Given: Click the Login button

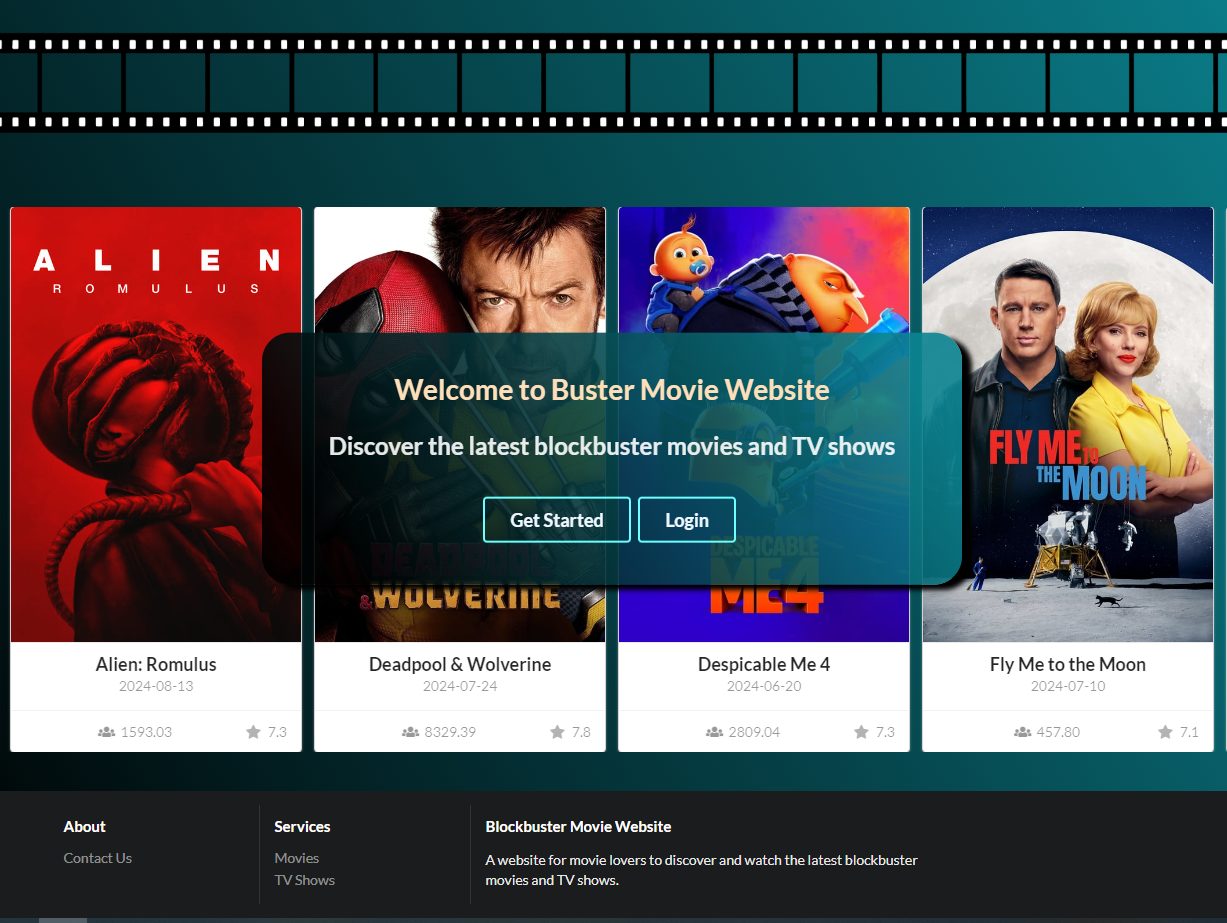Looking at the screenshot, I should pyautogui.click(x=687, y=519).
